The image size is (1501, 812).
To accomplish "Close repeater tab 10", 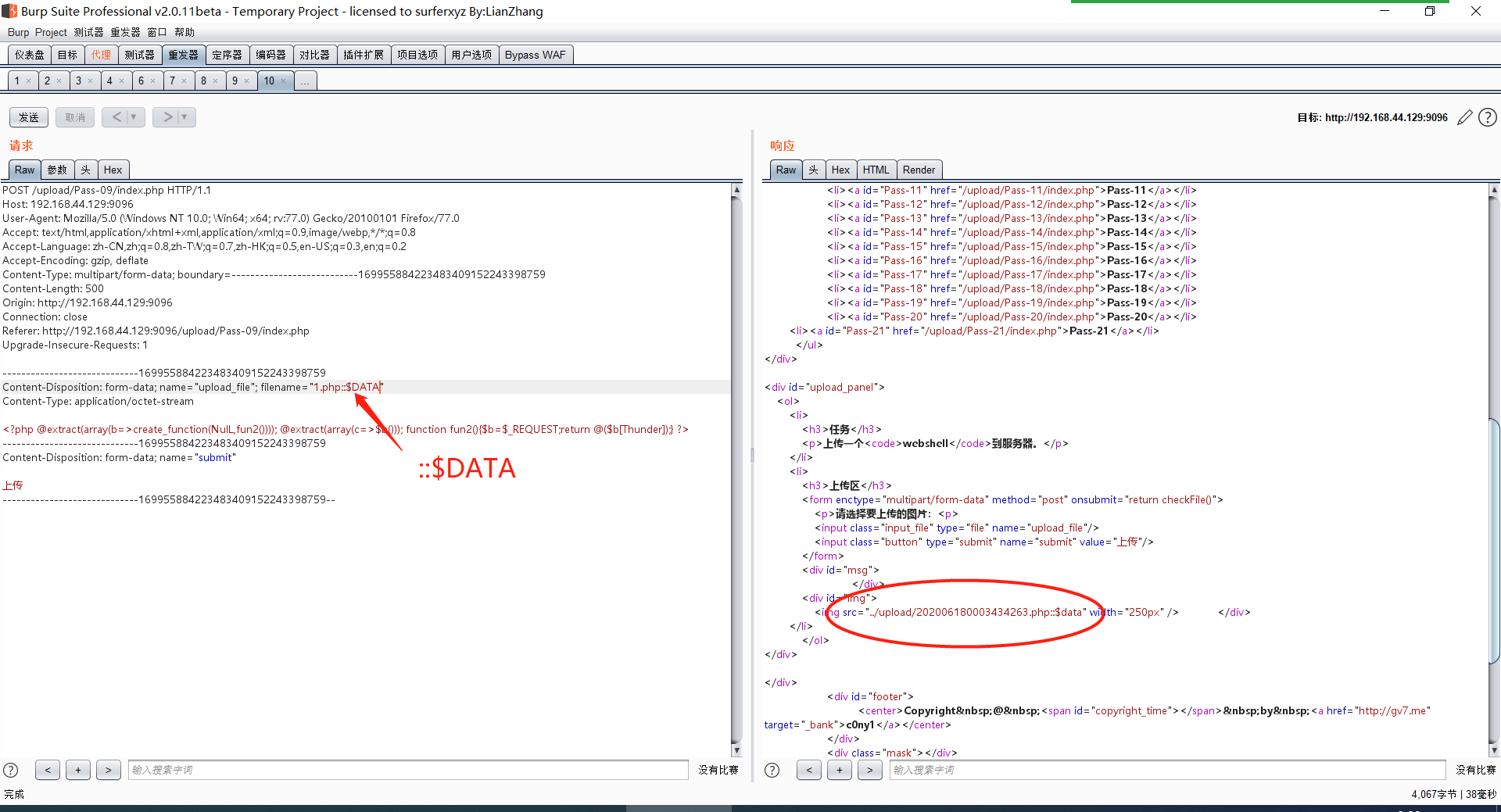I will 283,81.
